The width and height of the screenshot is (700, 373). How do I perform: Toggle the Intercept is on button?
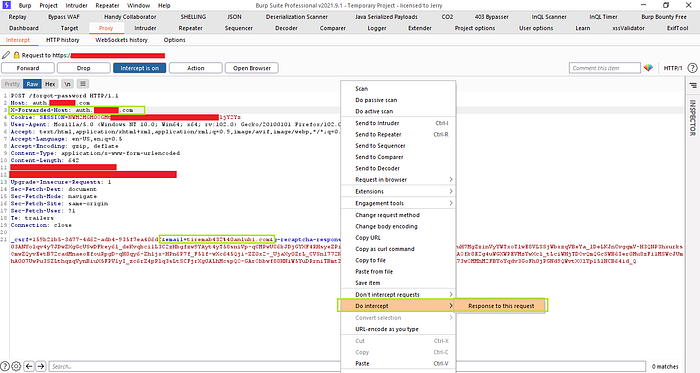click(x=139, y=68)
